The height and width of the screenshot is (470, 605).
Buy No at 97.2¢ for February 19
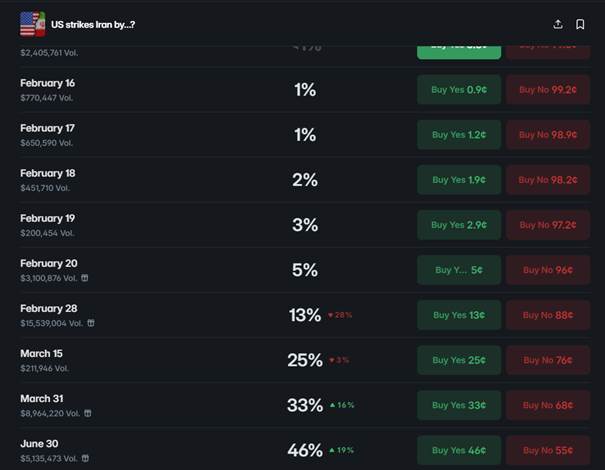pos(548,224)
